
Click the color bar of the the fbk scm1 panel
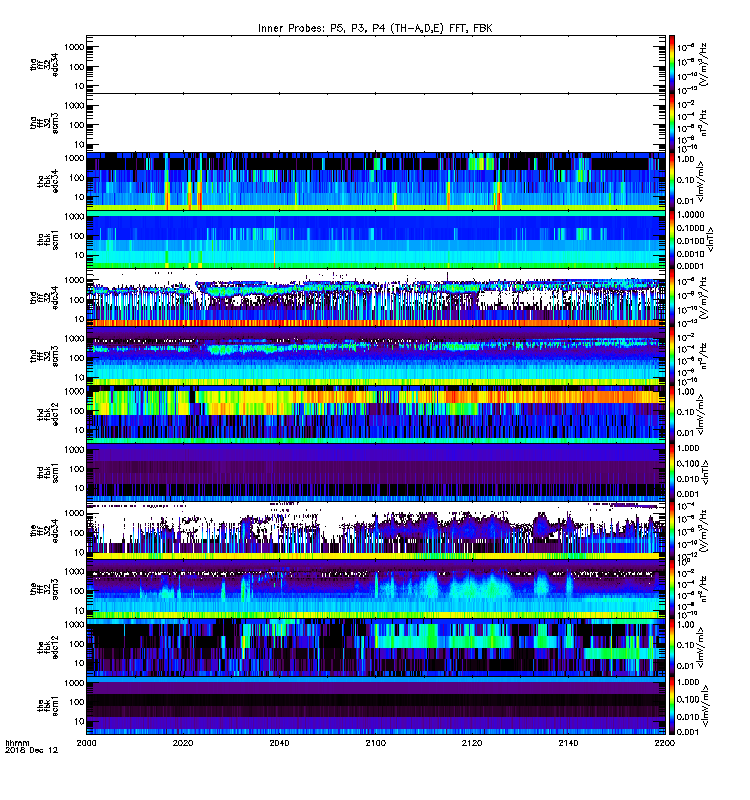pos(672,705)
